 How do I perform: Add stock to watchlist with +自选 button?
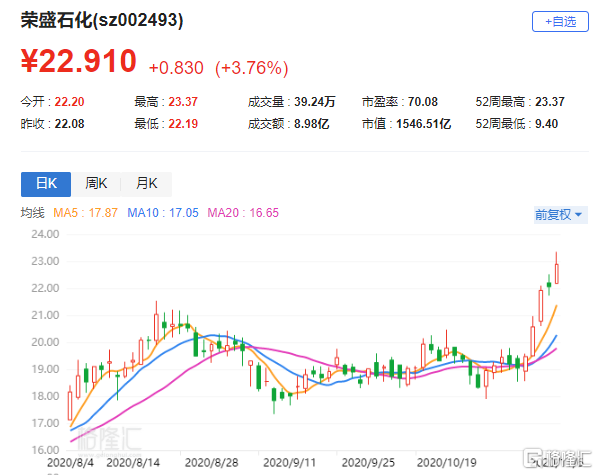coord(560,22)
